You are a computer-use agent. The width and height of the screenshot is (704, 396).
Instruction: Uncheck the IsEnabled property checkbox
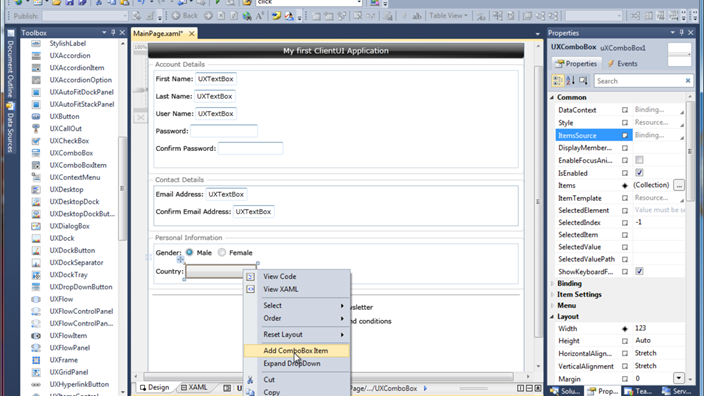pyautogui.click(x=639, y=173)
